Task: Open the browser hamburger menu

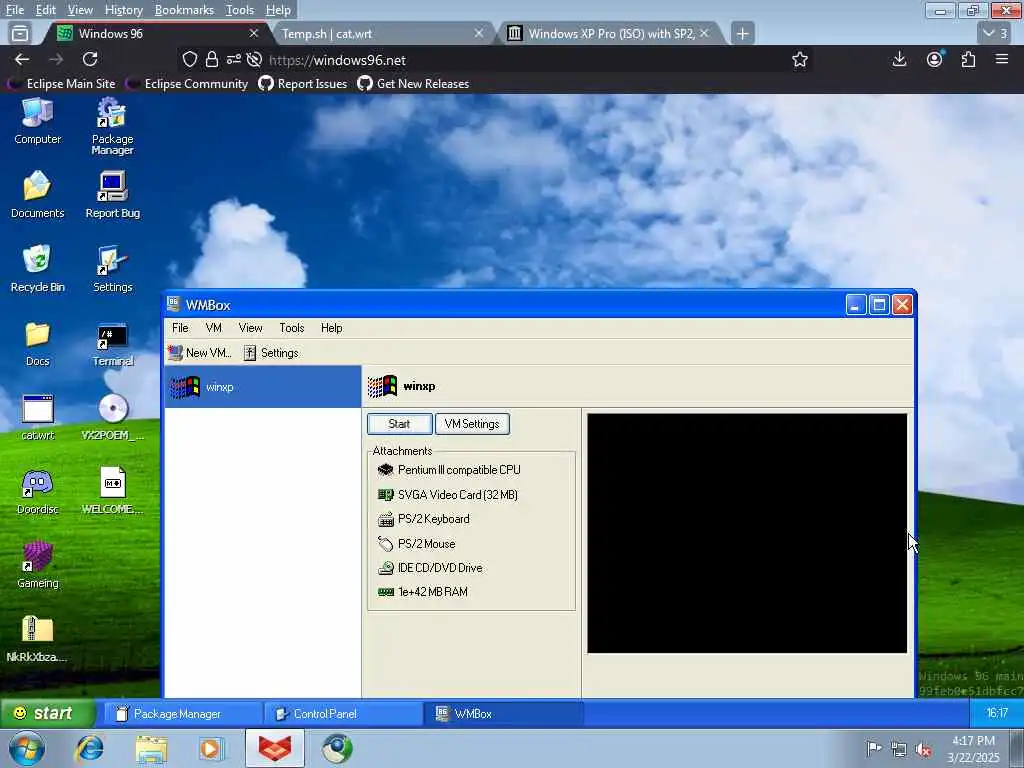Action: [1002, 59]
